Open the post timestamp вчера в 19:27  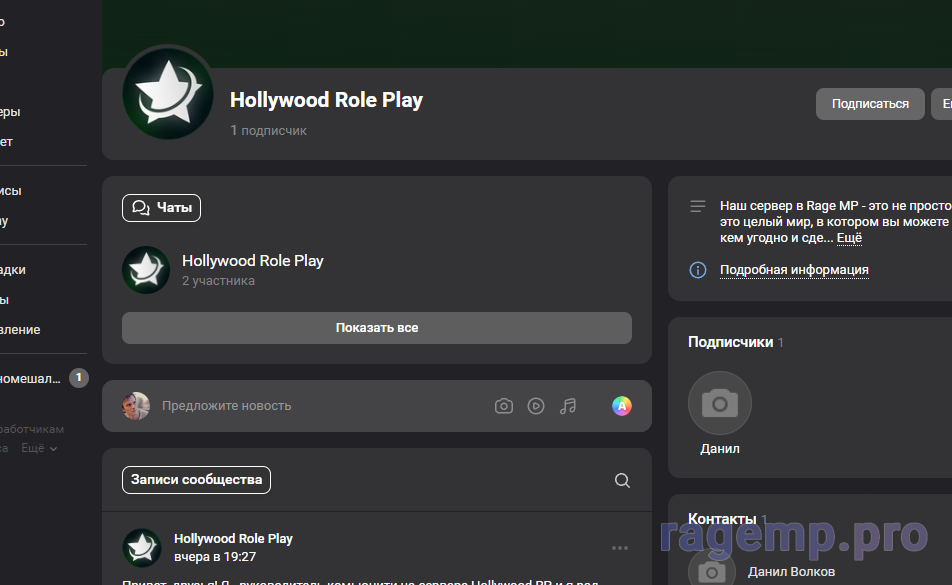coord(215,557)
